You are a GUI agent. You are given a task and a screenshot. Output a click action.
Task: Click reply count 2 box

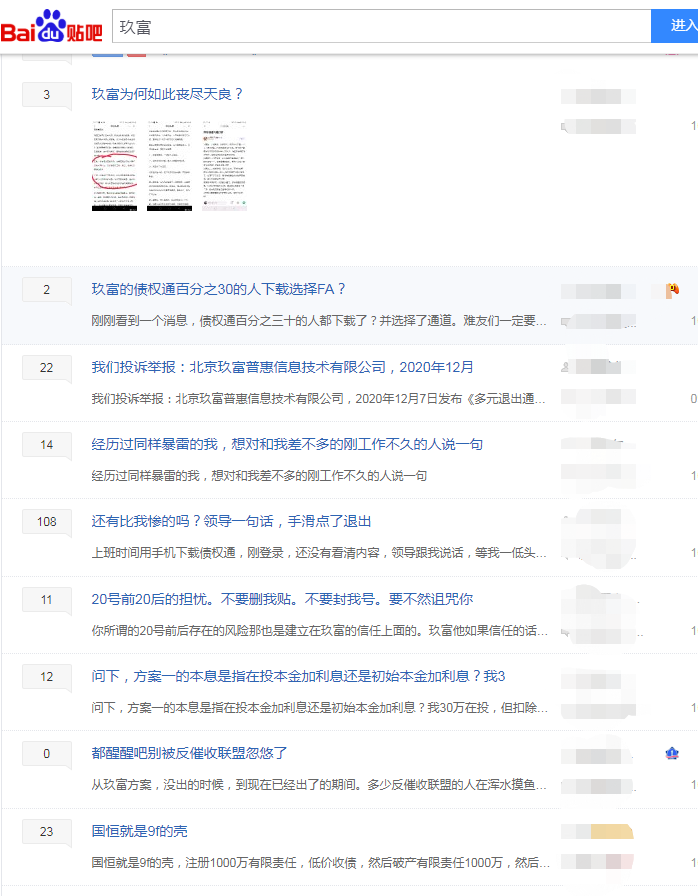(x=47, y=290)
